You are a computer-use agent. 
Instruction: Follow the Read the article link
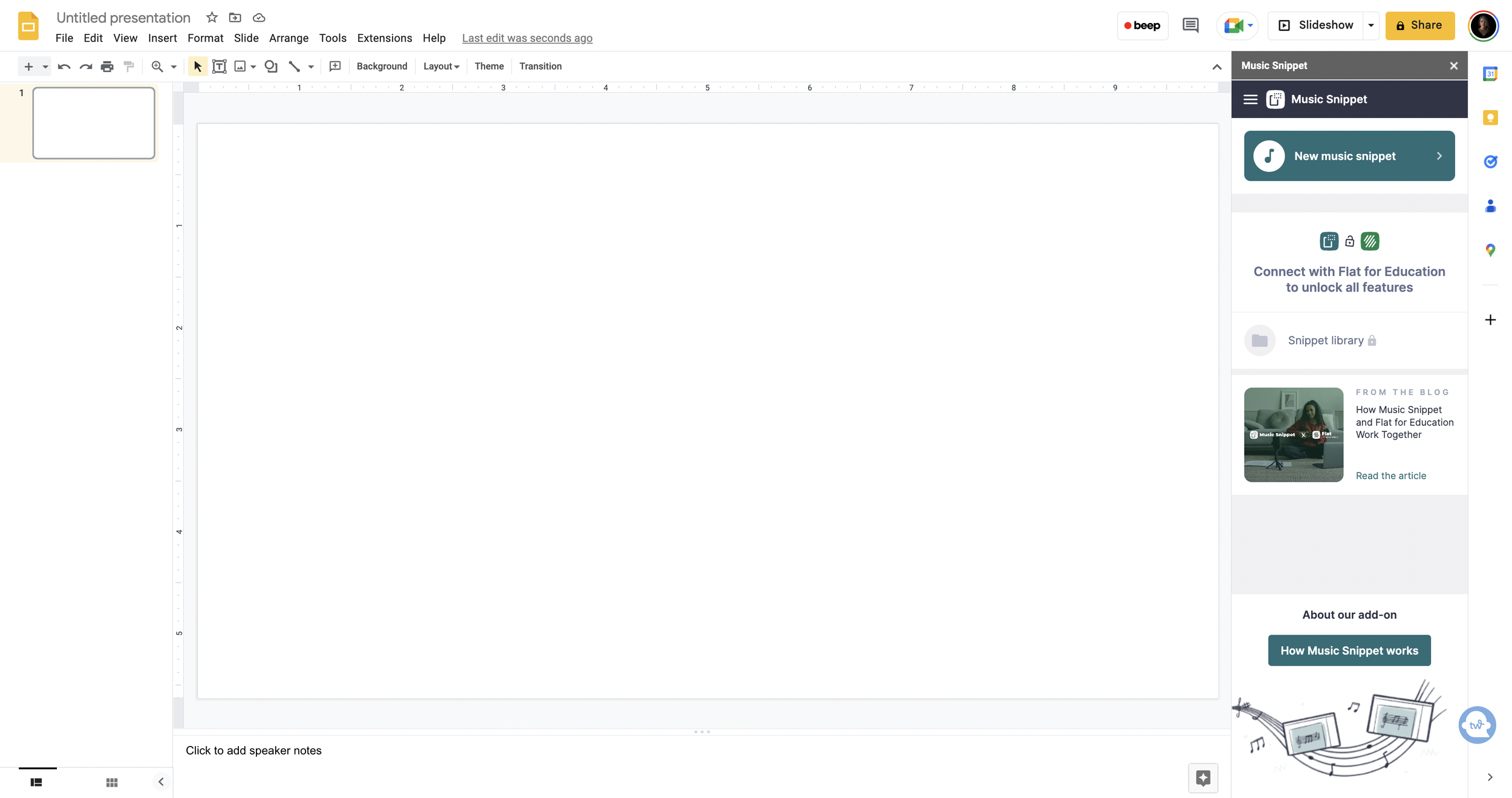pyautogui.click(x=1391, y=476)
